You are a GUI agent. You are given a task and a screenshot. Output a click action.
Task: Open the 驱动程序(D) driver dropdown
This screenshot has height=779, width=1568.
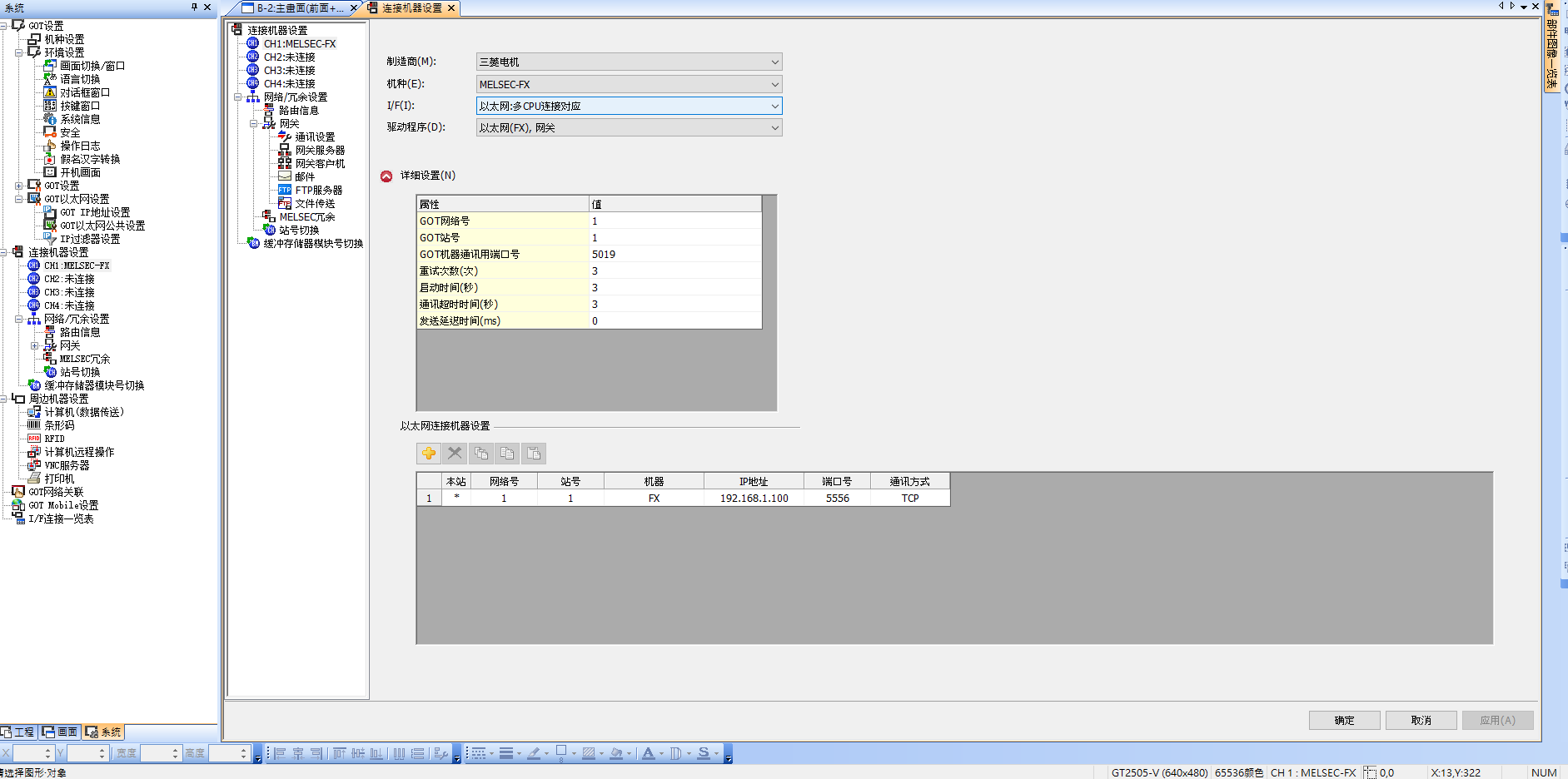(x=629, y=128)
